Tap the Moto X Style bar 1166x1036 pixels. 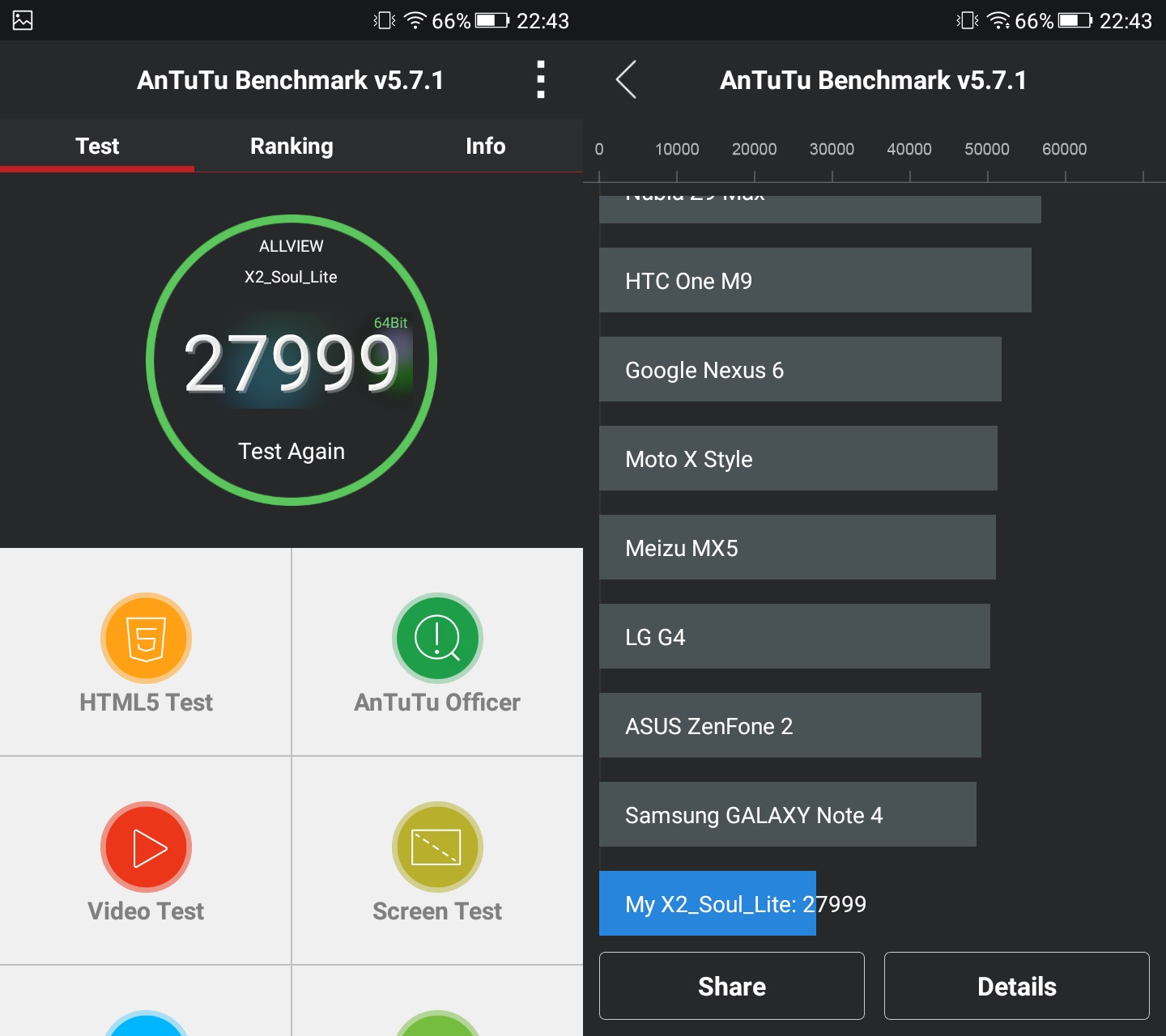[x=798, y=458]
